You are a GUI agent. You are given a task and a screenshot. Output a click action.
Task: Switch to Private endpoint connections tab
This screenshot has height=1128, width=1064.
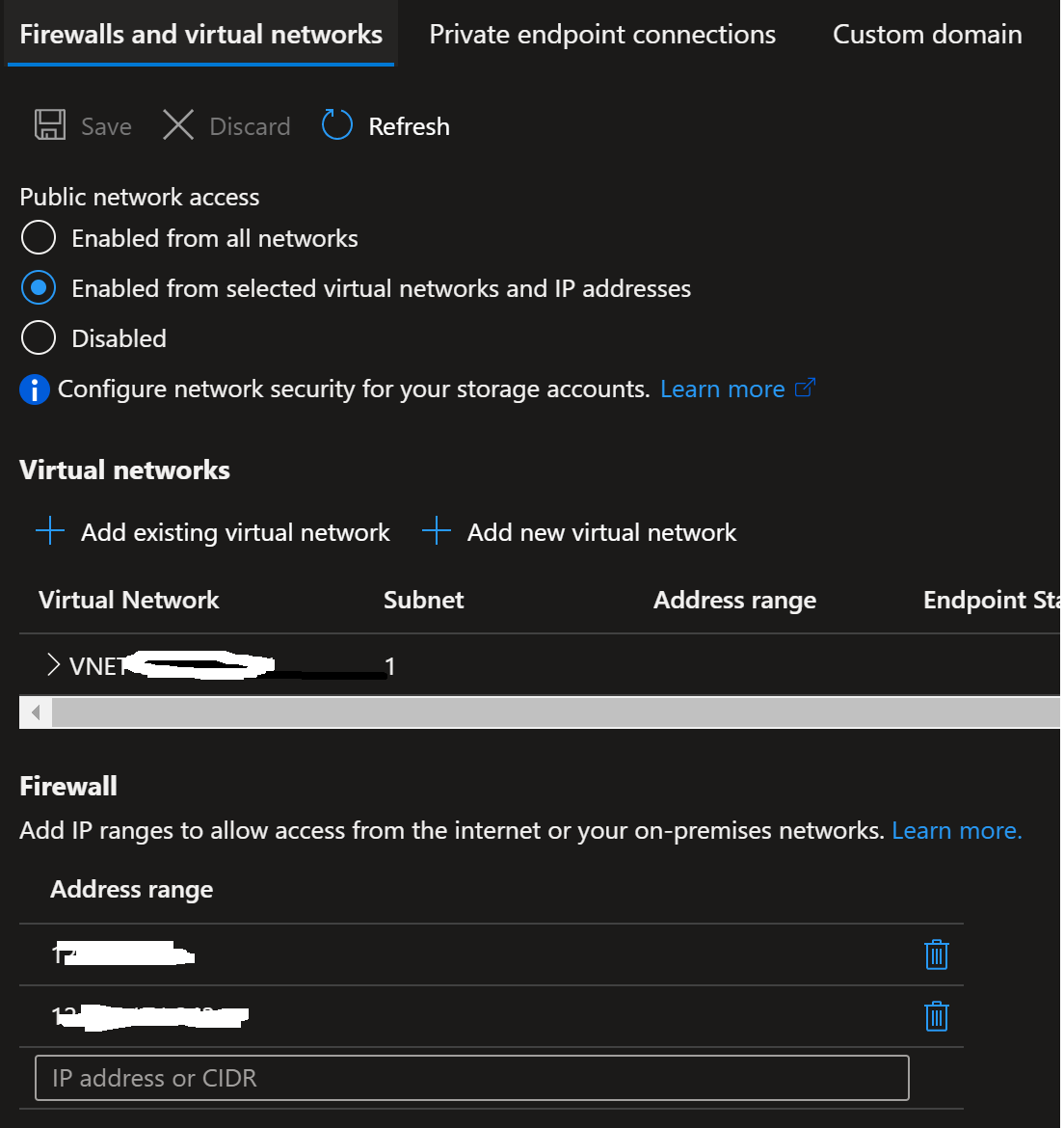click(601, 34)
